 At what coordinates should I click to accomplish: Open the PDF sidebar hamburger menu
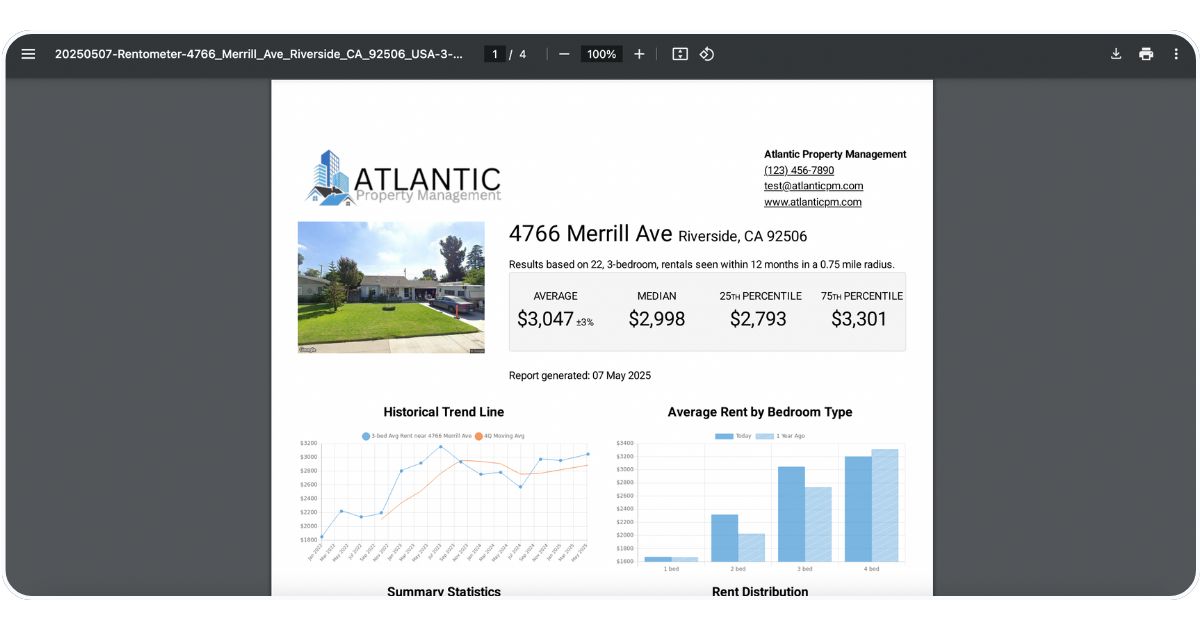(x=28, y=54)
